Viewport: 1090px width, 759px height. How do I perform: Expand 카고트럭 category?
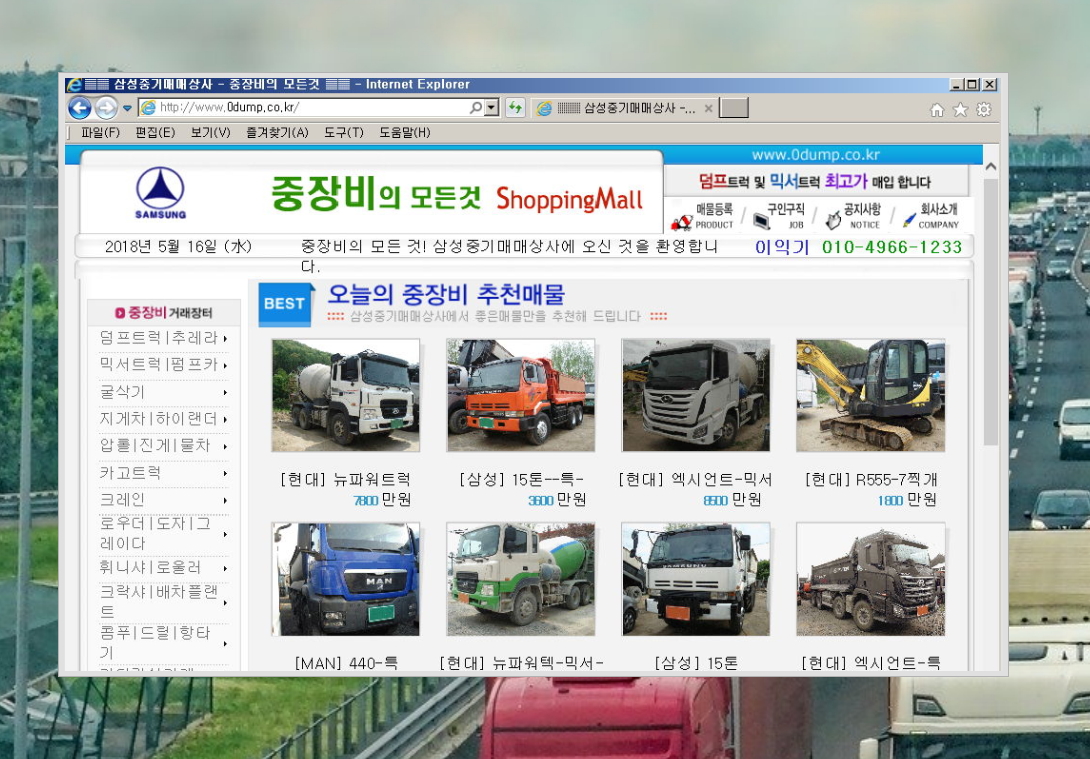point(163,473)
